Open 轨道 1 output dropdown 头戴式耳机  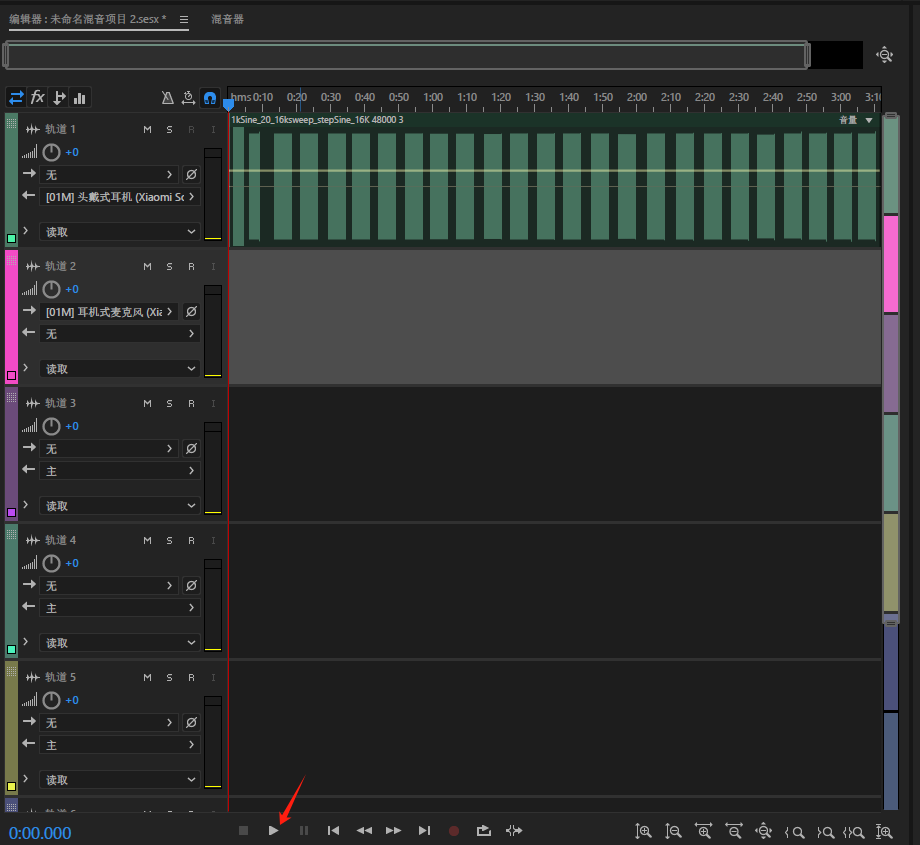click(120, 197)
